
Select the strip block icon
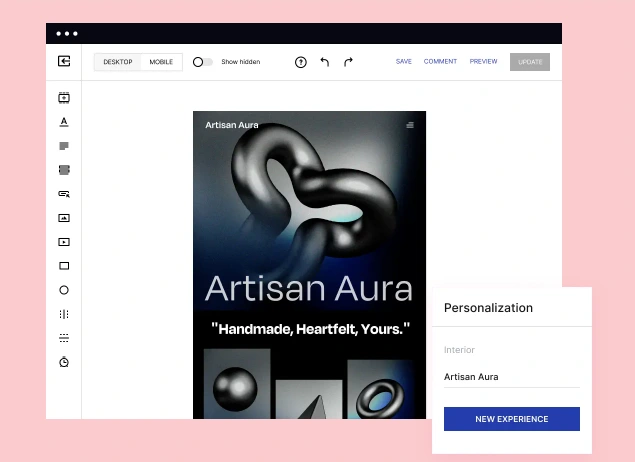pyautogui.click(x=64, y=170)
